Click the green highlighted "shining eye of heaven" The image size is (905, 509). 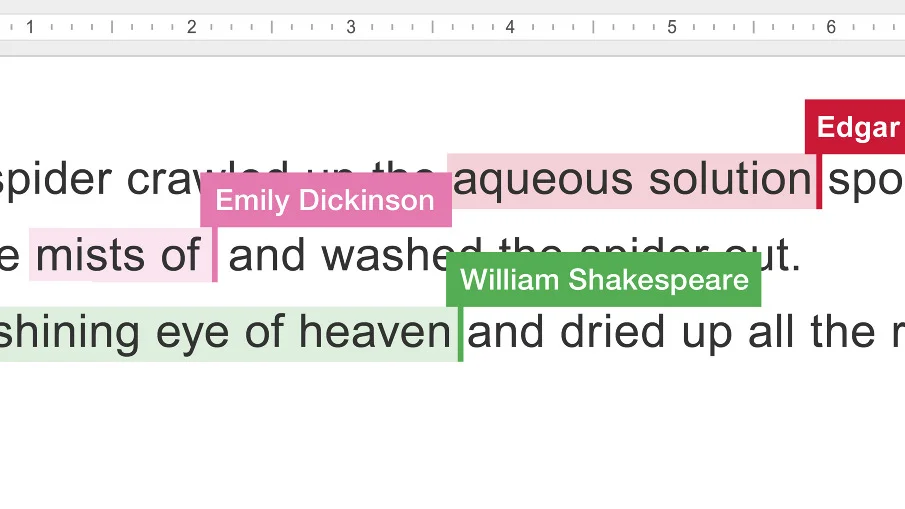pos(225,333)
